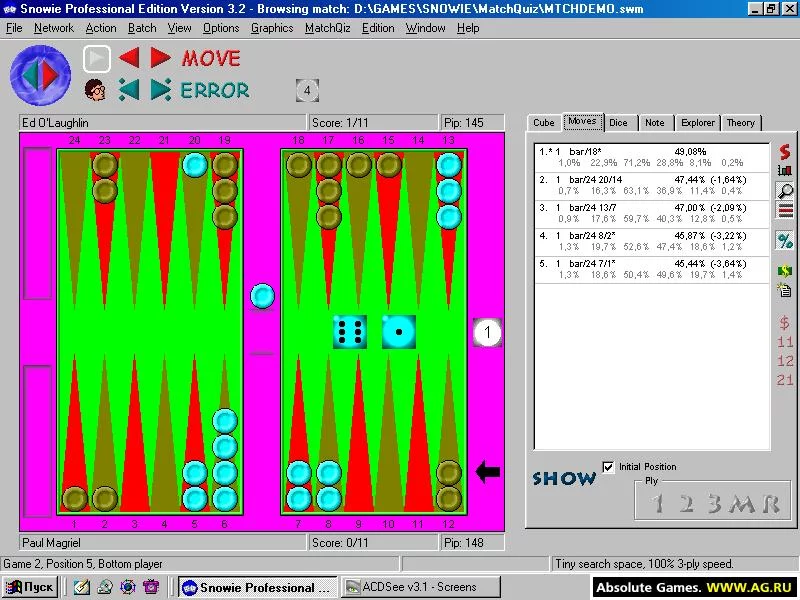Go to previous move with red left arrow
Screen dimensions: 800x600
[x=129, y=58]
